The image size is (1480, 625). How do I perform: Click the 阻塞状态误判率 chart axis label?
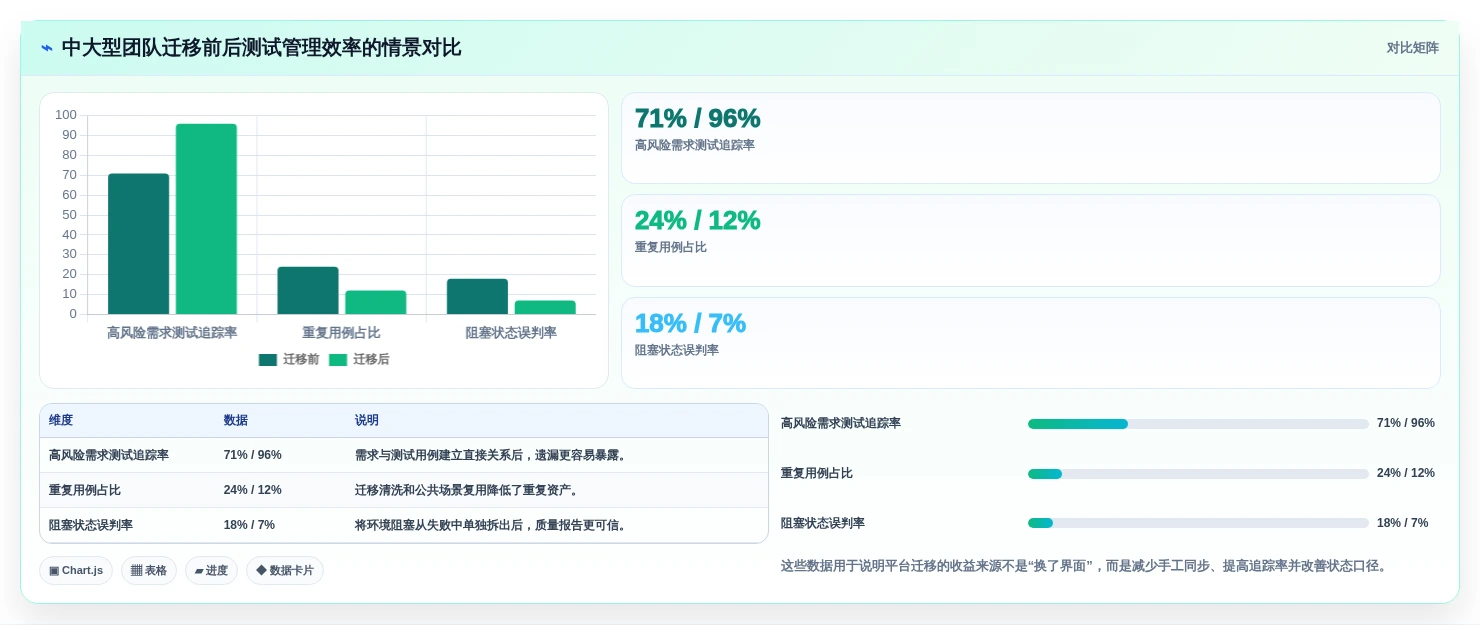coord(511,333)
